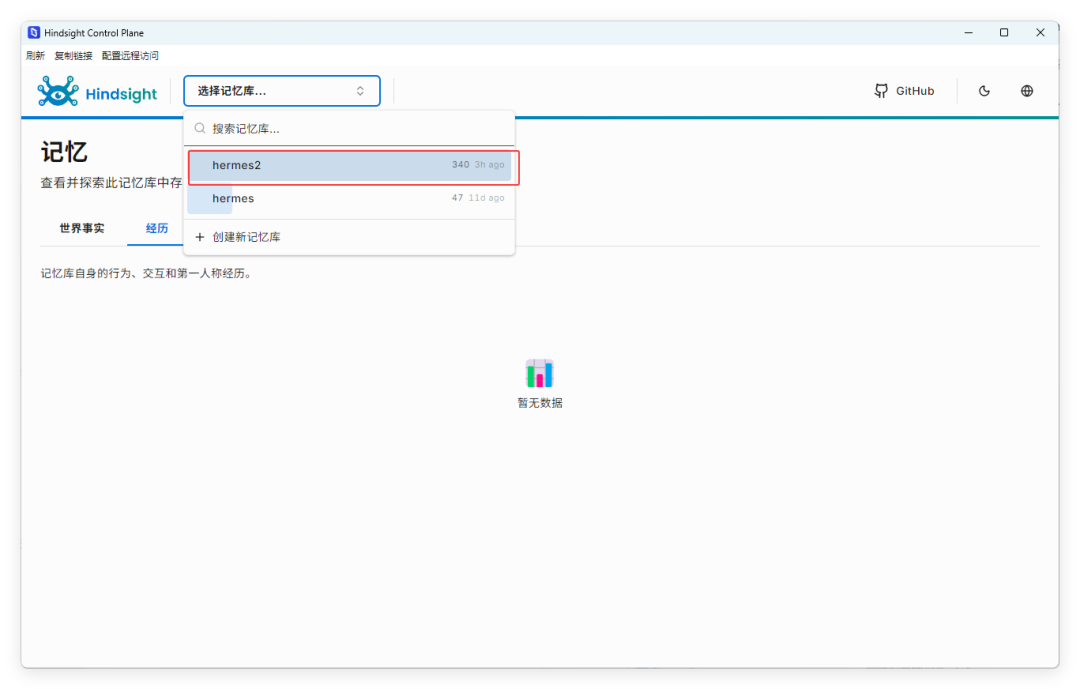Select the hermes2 memory bank
Viewport: 1080px width, 689px height.
pyautogui.click(x=349, y=165)
